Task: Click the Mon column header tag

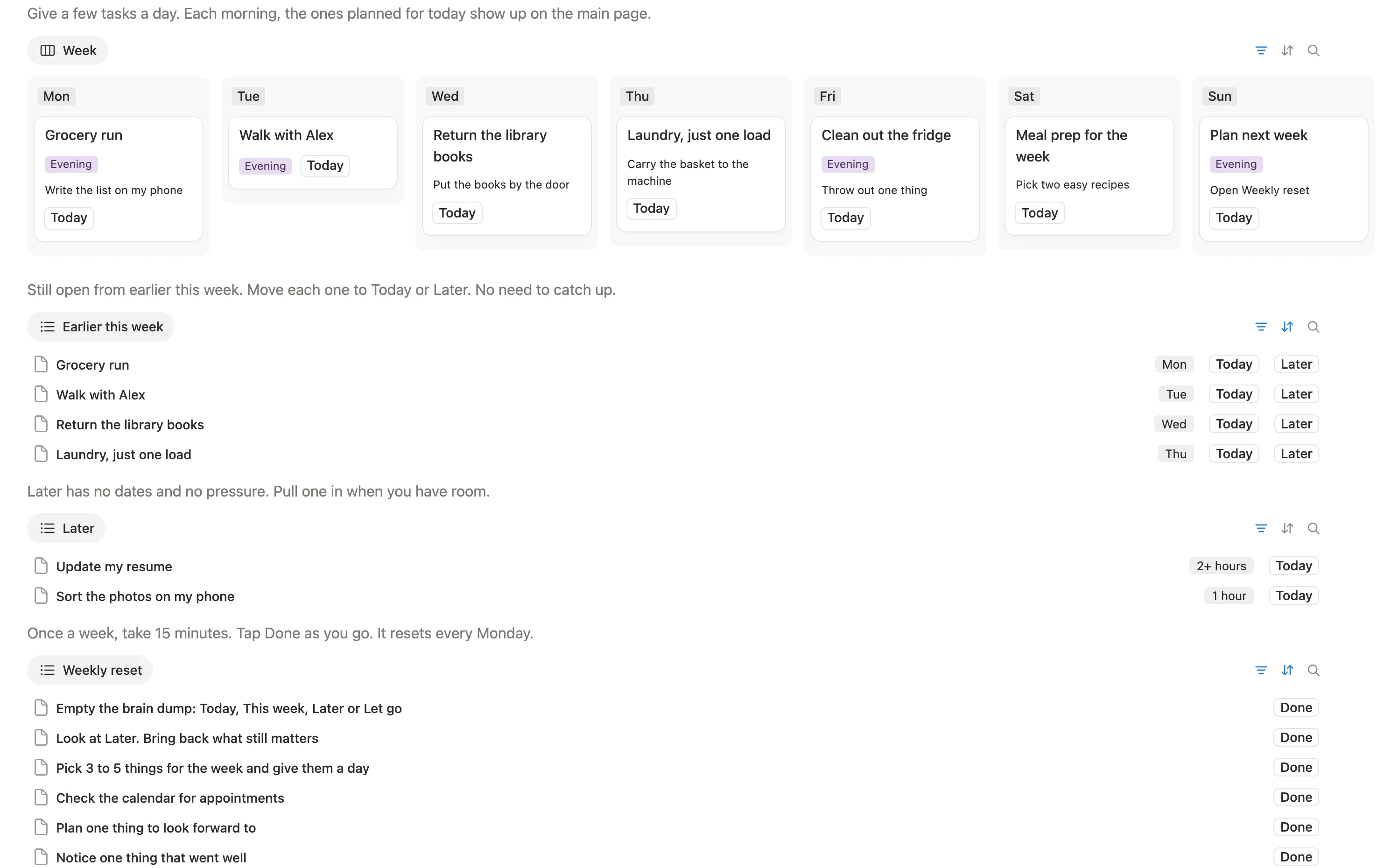Action: 56,96
